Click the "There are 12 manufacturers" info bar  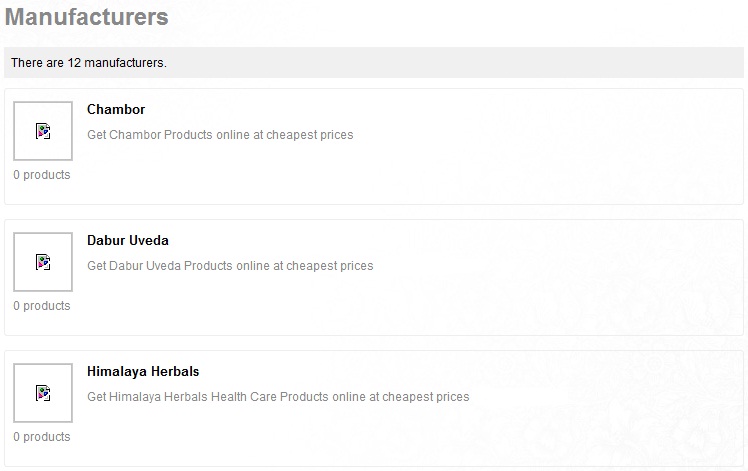[x=373, y=63]
